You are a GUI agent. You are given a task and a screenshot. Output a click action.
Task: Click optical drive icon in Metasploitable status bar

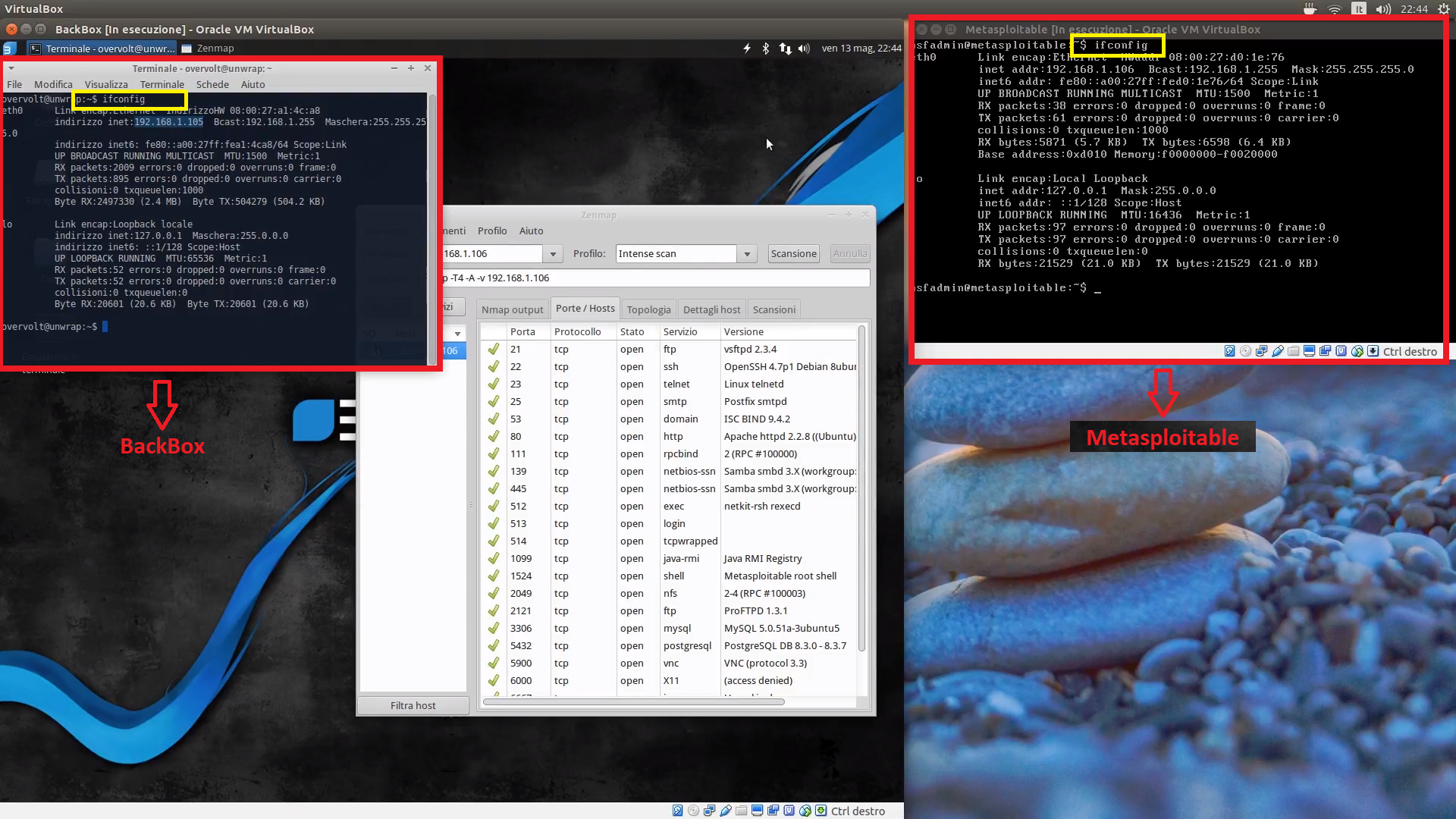[1245, 351]
